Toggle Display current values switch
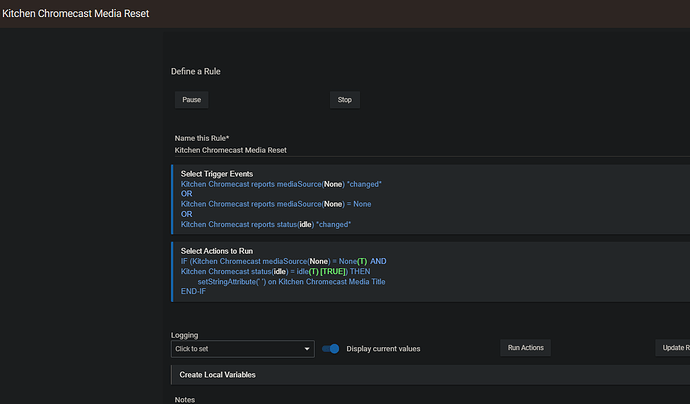The width and height of the screenshot is (690, 404). coord(330,349)
